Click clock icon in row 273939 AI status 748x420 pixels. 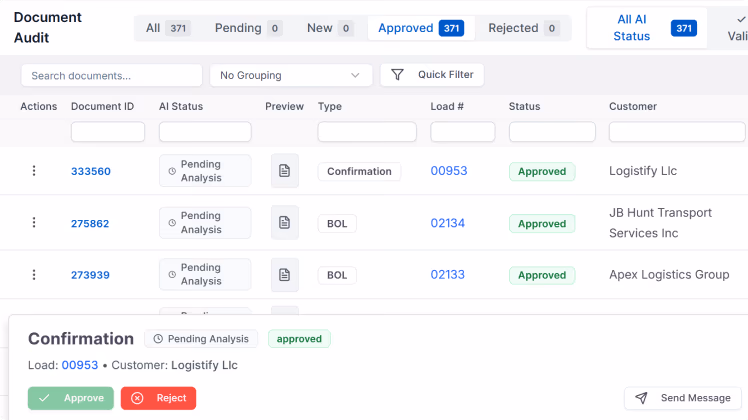tap(172, 274)
